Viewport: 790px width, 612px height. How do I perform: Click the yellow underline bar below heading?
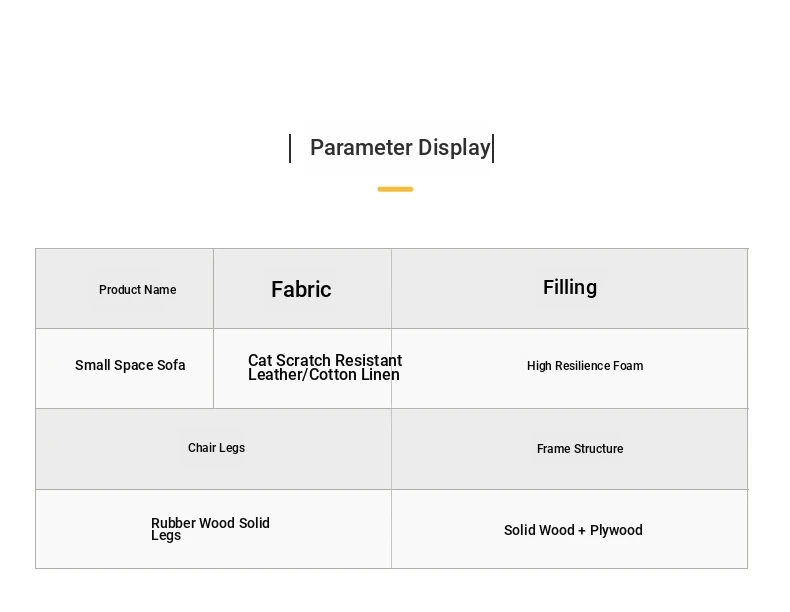click(396, 189)
